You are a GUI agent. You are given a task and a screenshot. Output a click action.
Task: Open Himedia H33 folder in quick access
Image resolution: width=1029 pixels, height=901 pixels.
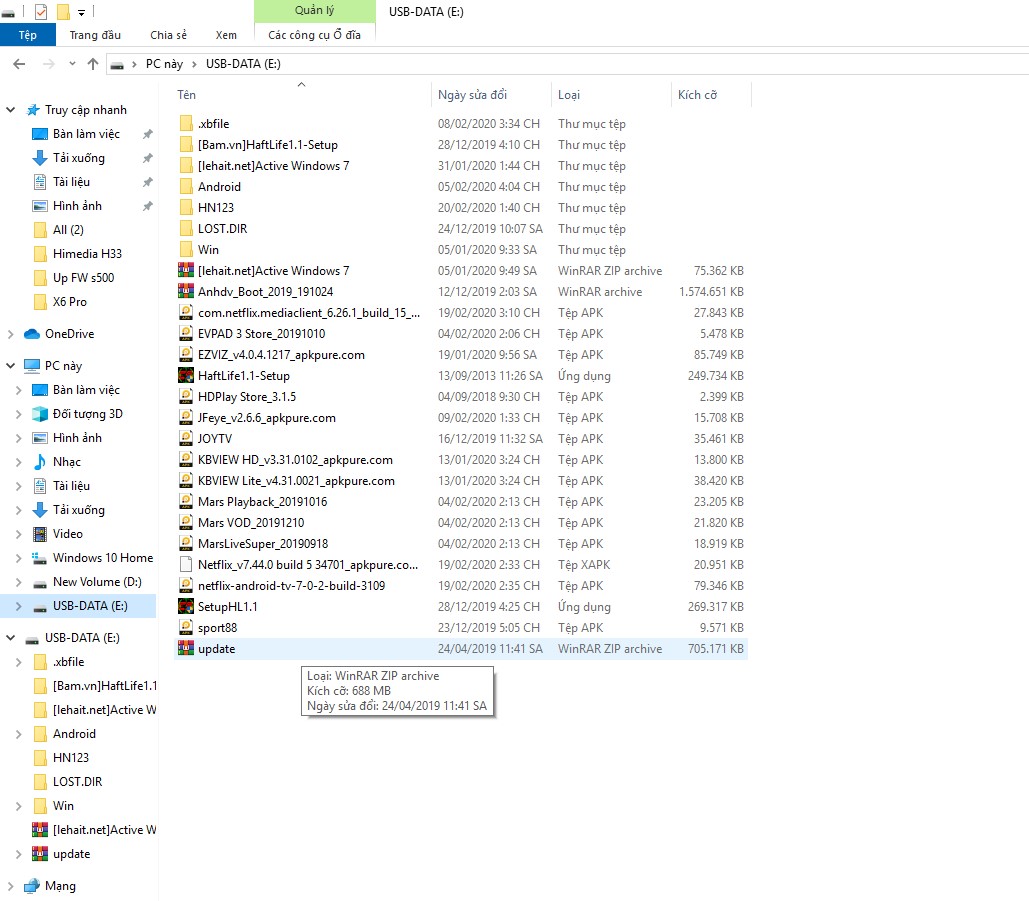pos(87,253)
